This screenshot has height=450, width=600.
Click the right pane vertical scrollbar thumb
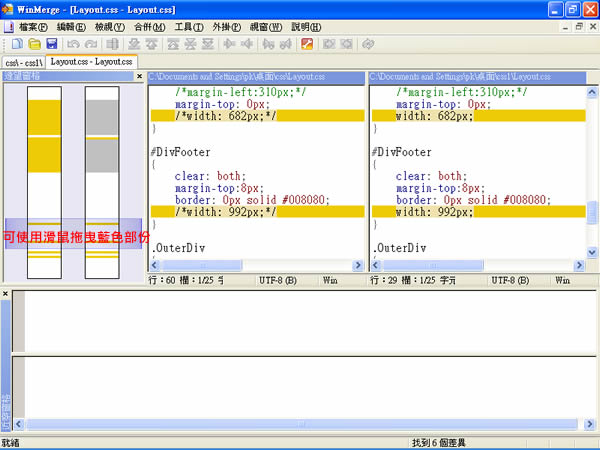[x=592, y=213]
